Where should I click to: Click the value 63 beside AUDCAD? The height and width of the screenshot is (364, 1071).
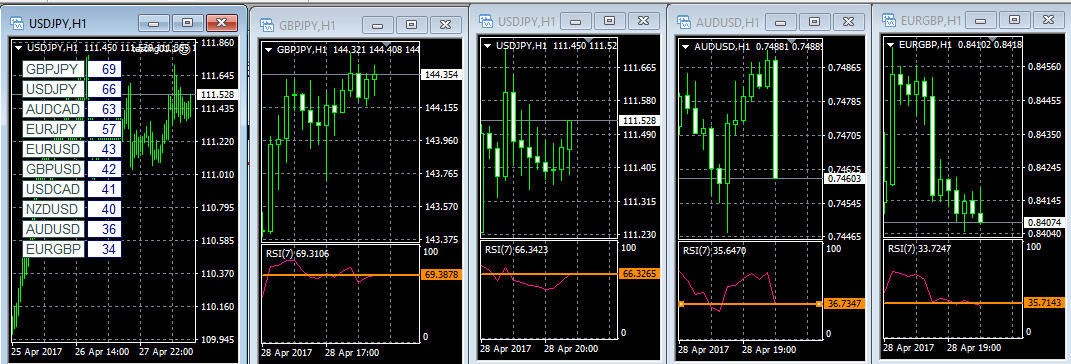pos(105,109)
